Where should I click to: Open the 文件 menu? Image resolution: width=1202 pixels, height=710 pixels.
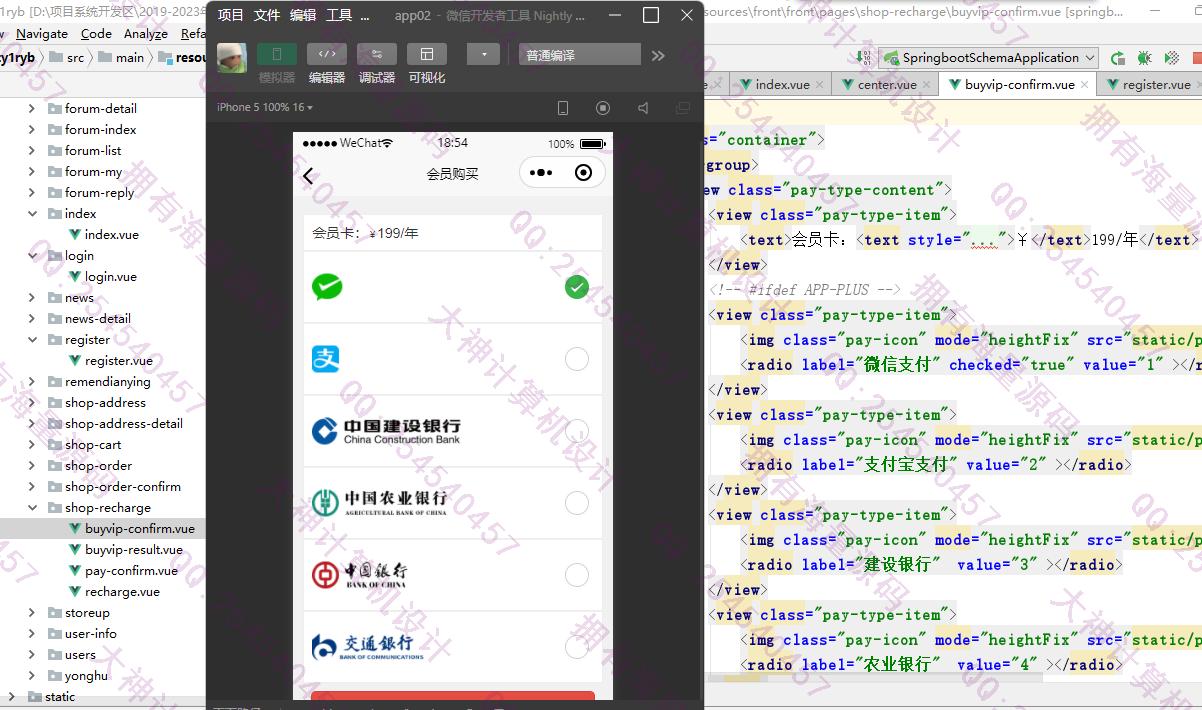pyautogui.click(x=267, y=15)
